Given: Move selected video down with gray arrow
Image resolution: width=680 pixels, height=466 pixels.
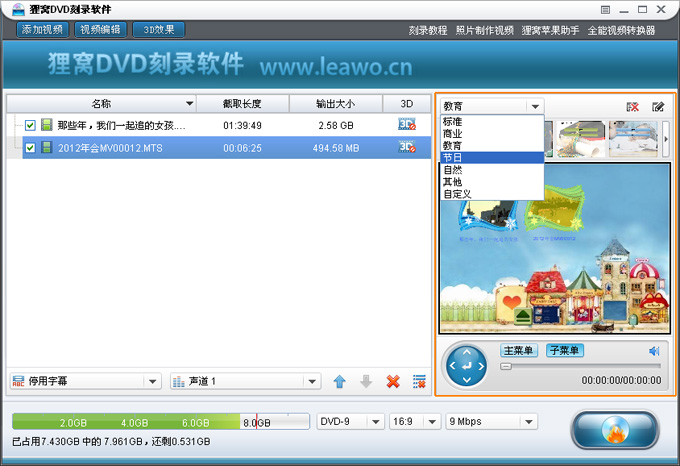Looking at the screenshot, I should [366, 381].
